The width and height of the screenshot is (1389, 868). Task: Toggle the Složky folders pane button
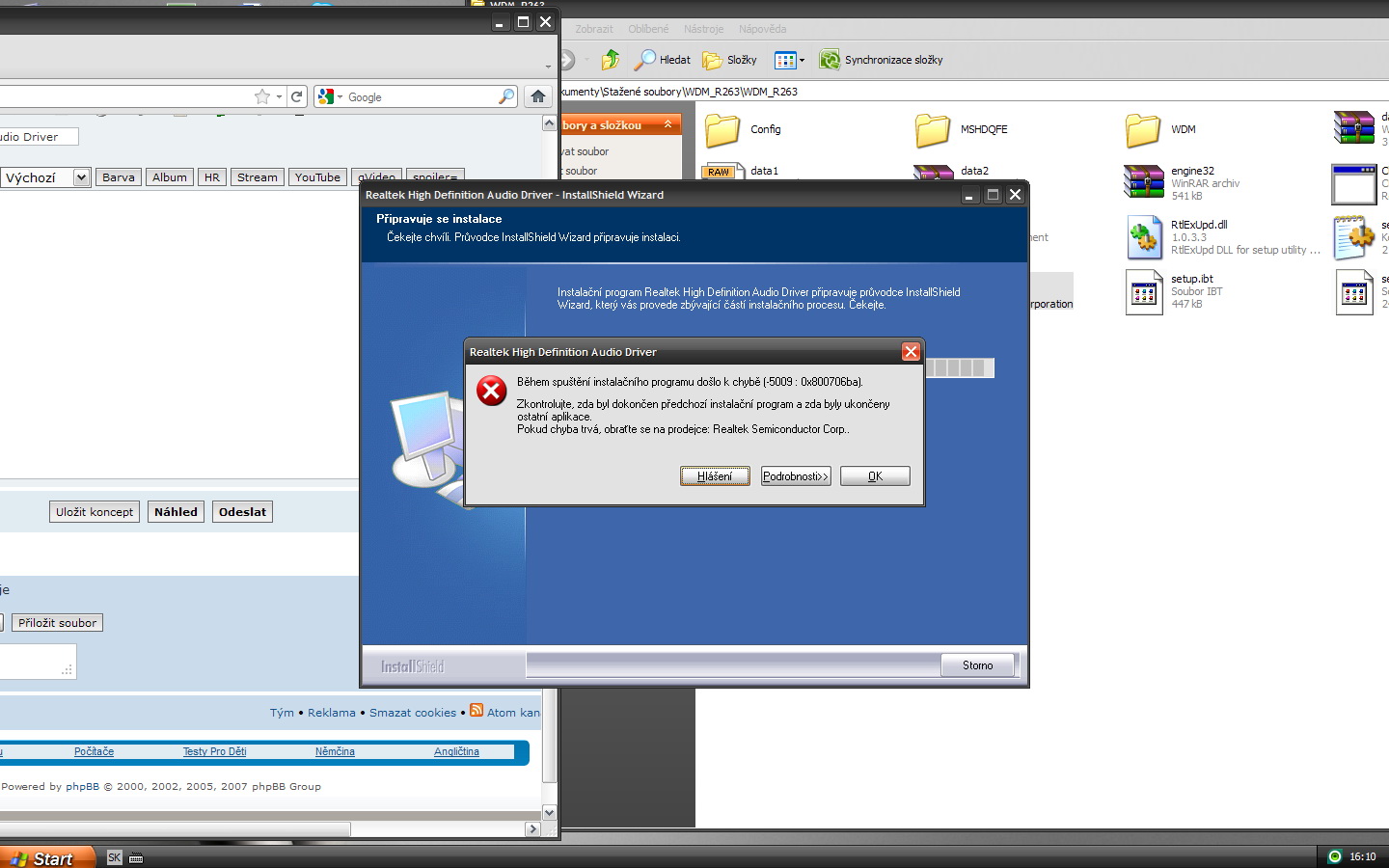[x=729, y=60]
